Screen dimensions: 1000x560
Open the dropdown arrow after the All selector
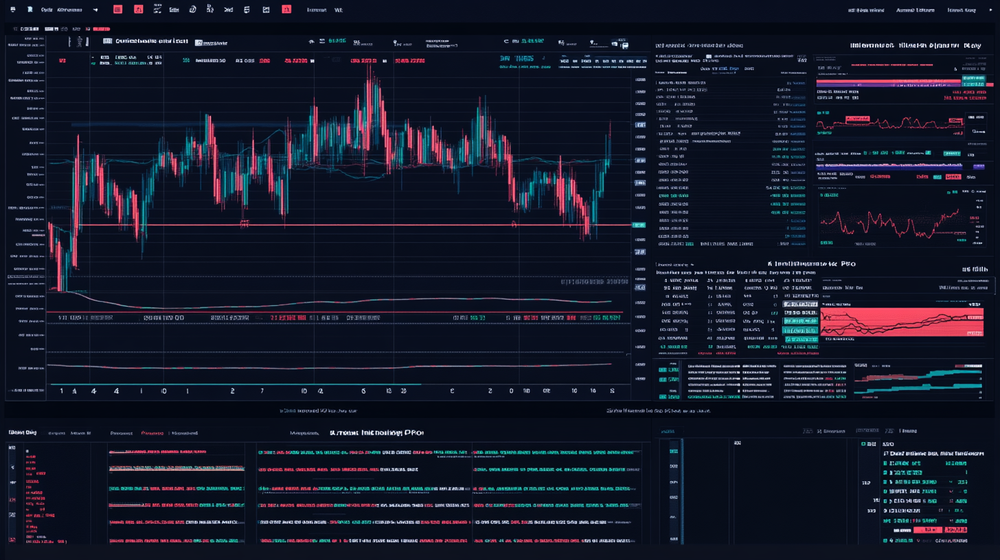(94, 9)
